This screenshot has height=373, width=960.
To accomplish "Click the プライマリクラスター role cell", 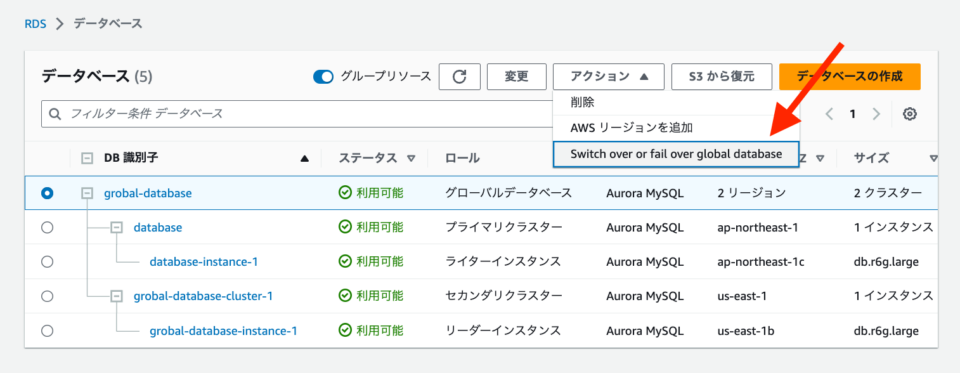I will point(503,227).
